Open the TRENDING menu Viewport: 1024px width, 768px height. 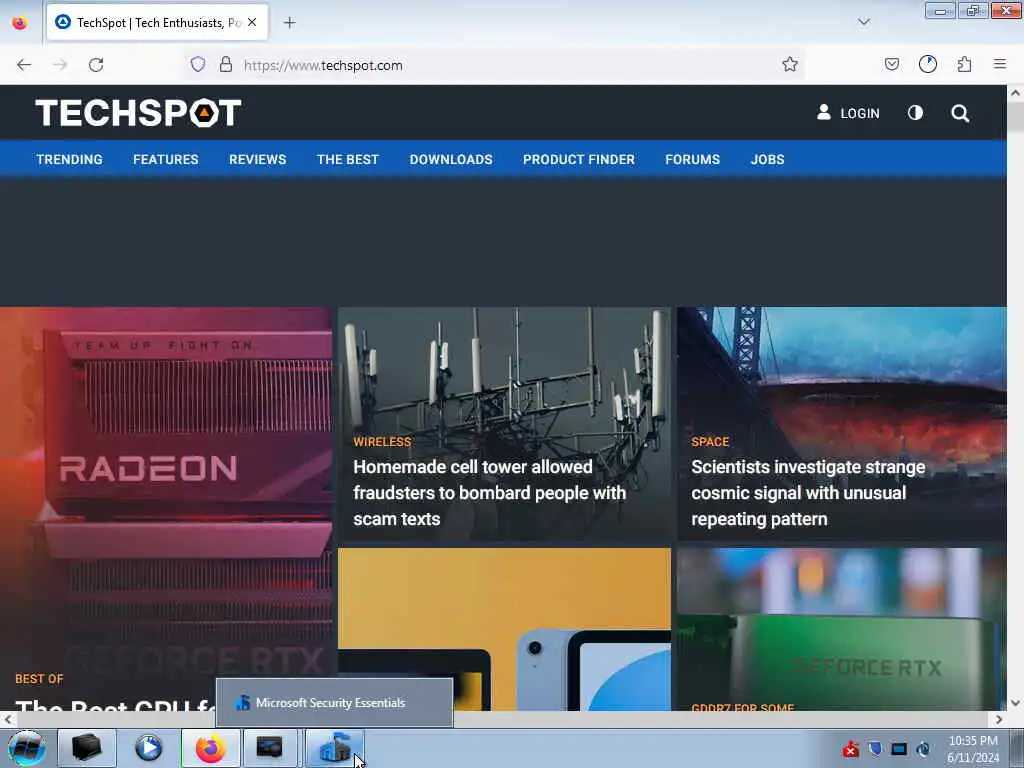(69, 159)
